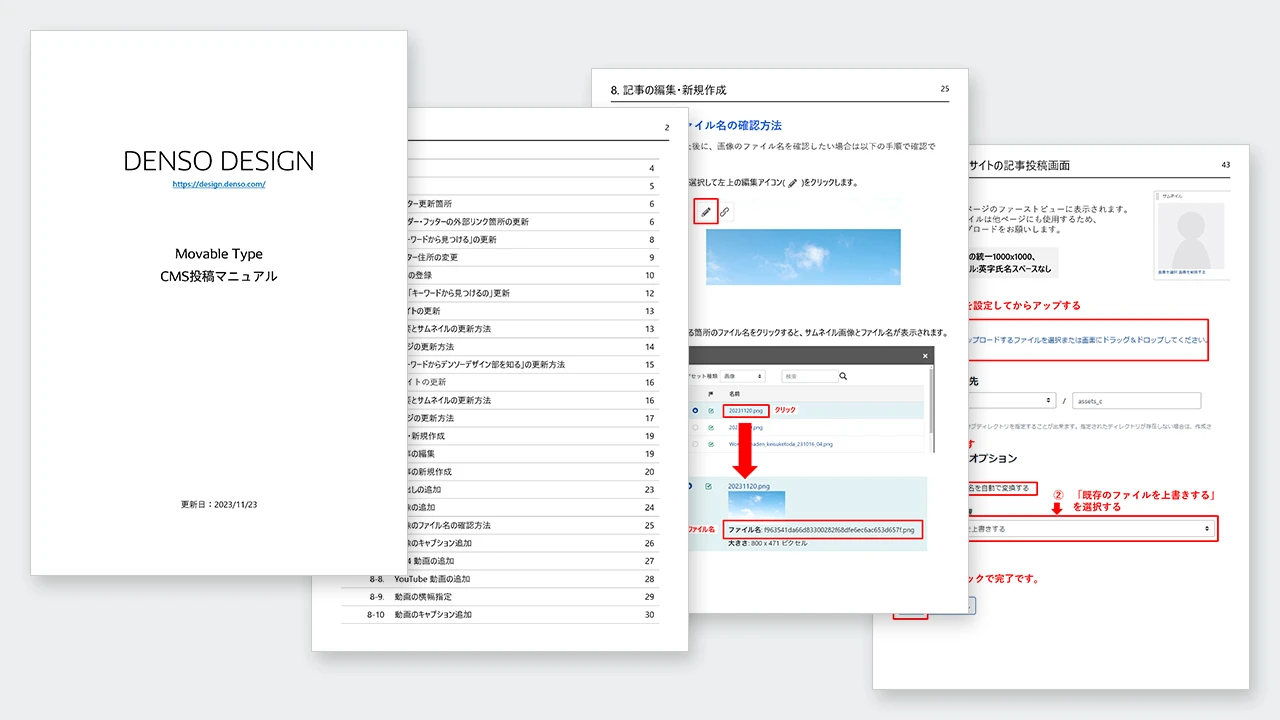Close the asset dialog with the X button
The image size is (1280, 720).
[x=925, y=356]
